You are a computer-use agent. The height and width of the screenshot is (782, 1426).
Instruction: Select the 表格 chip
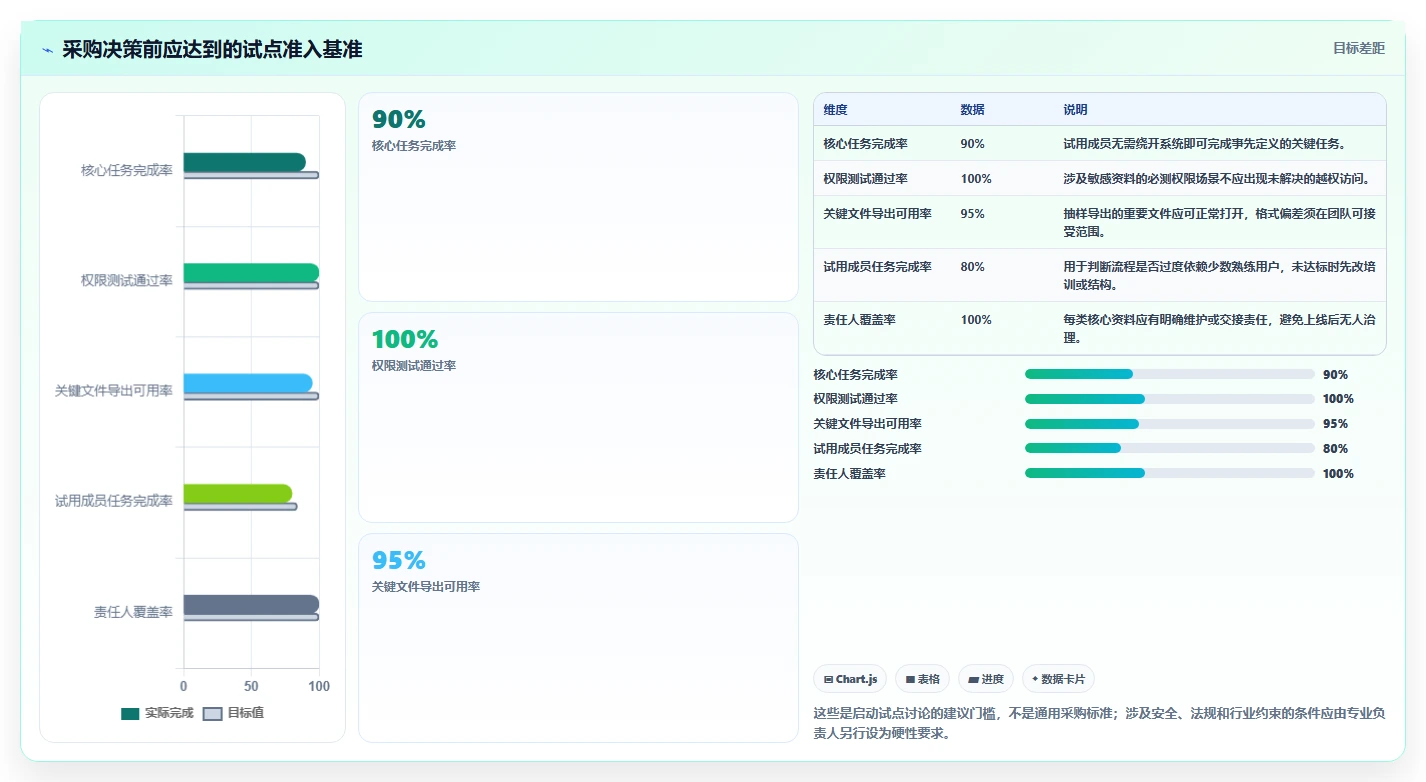(922, 679)
